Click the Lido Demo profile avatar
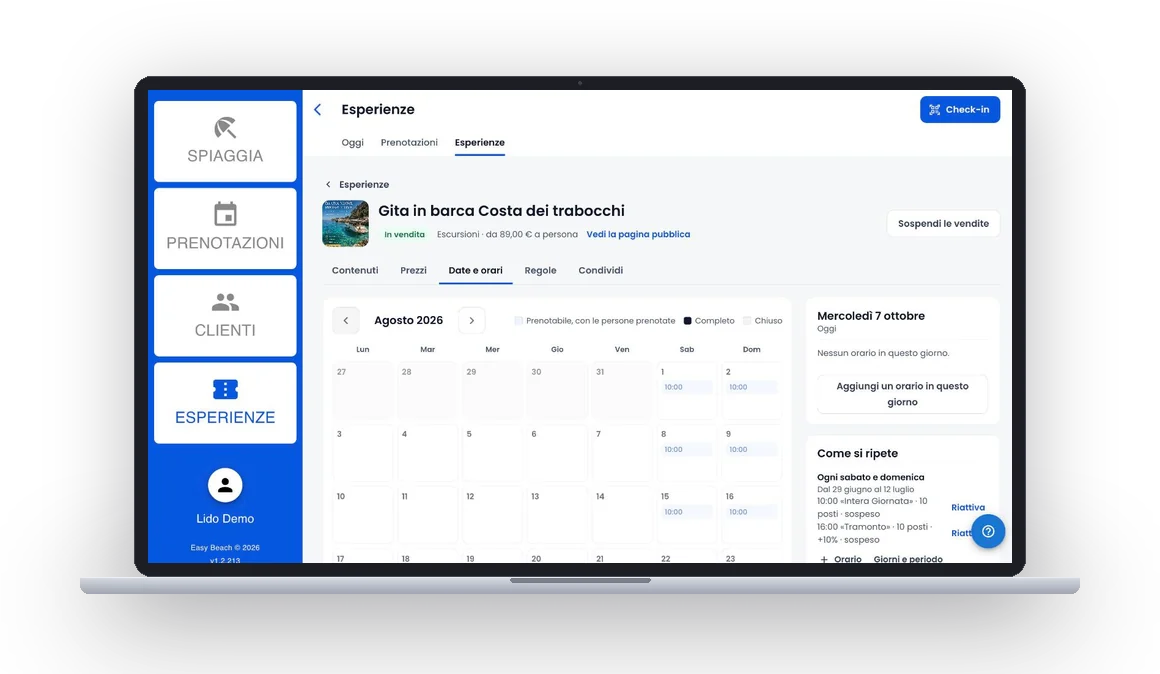 (225, 485)
